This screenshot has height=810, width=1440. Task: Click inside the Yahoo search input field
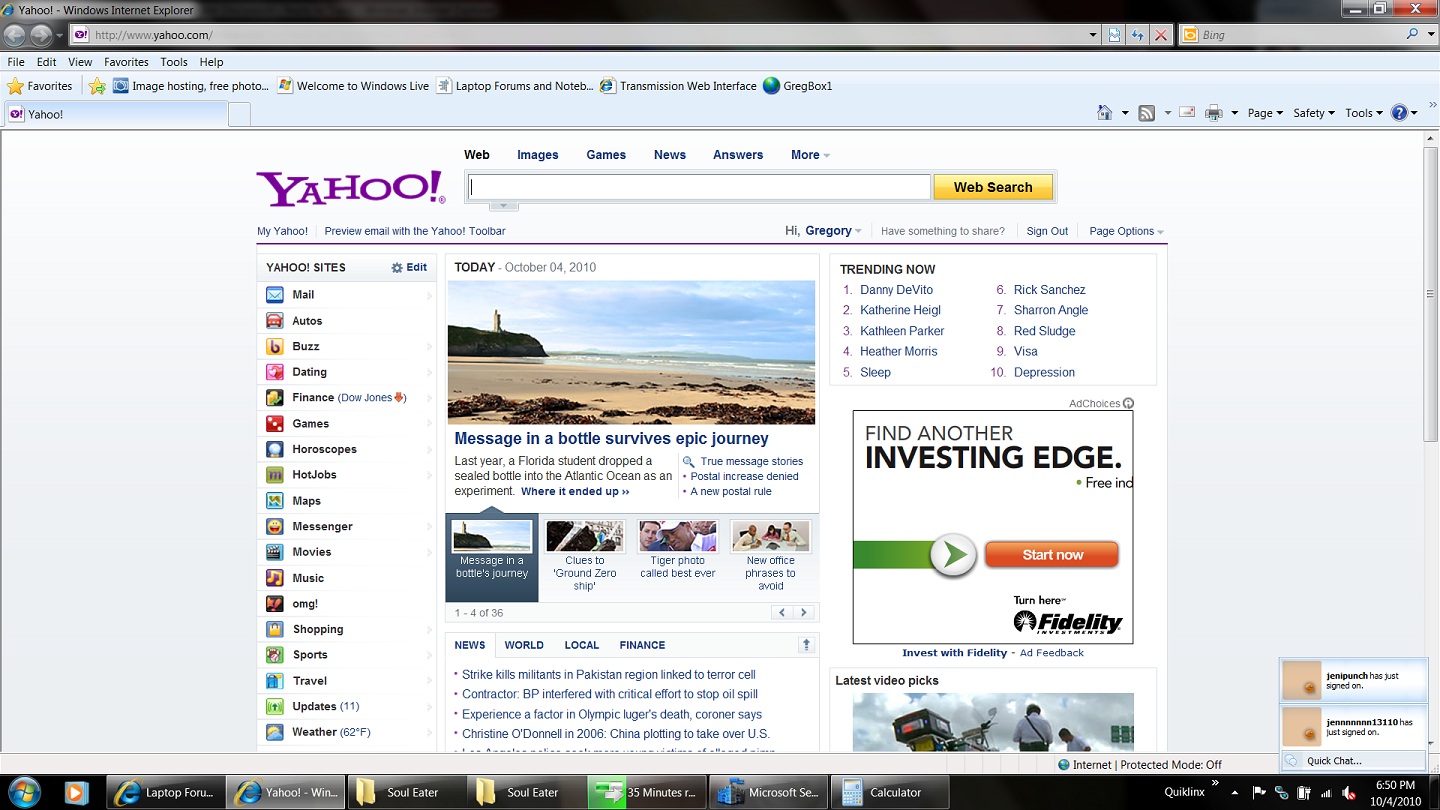(700, 187)
